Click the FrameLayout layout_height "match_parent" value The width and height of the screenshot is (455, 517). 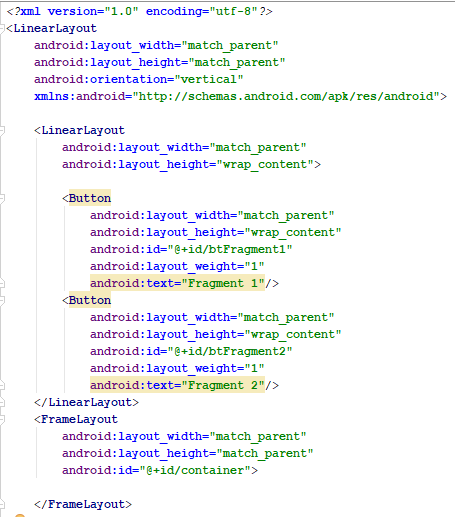[x=265, y=453]
